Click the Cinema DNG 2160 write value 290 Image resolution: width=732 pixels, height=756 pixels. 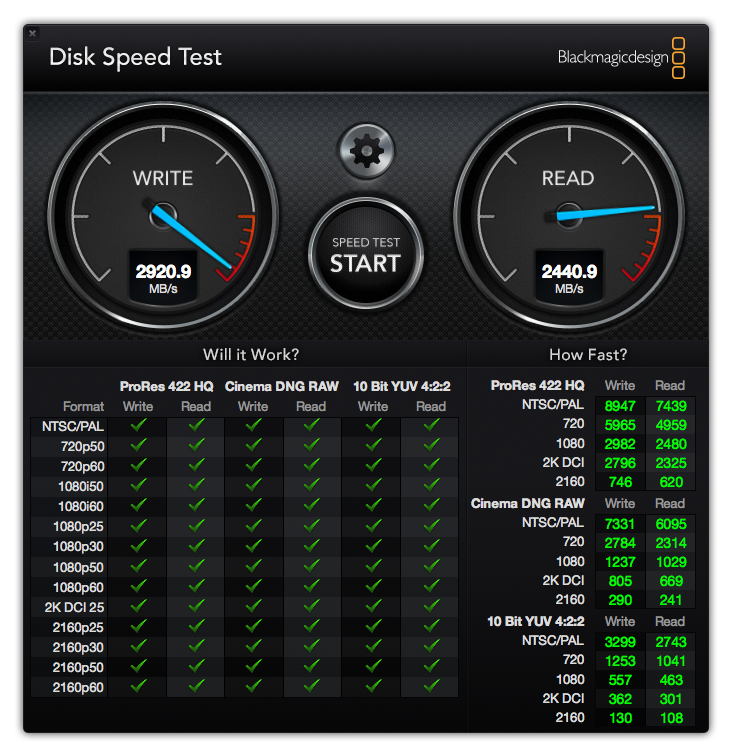620,600
